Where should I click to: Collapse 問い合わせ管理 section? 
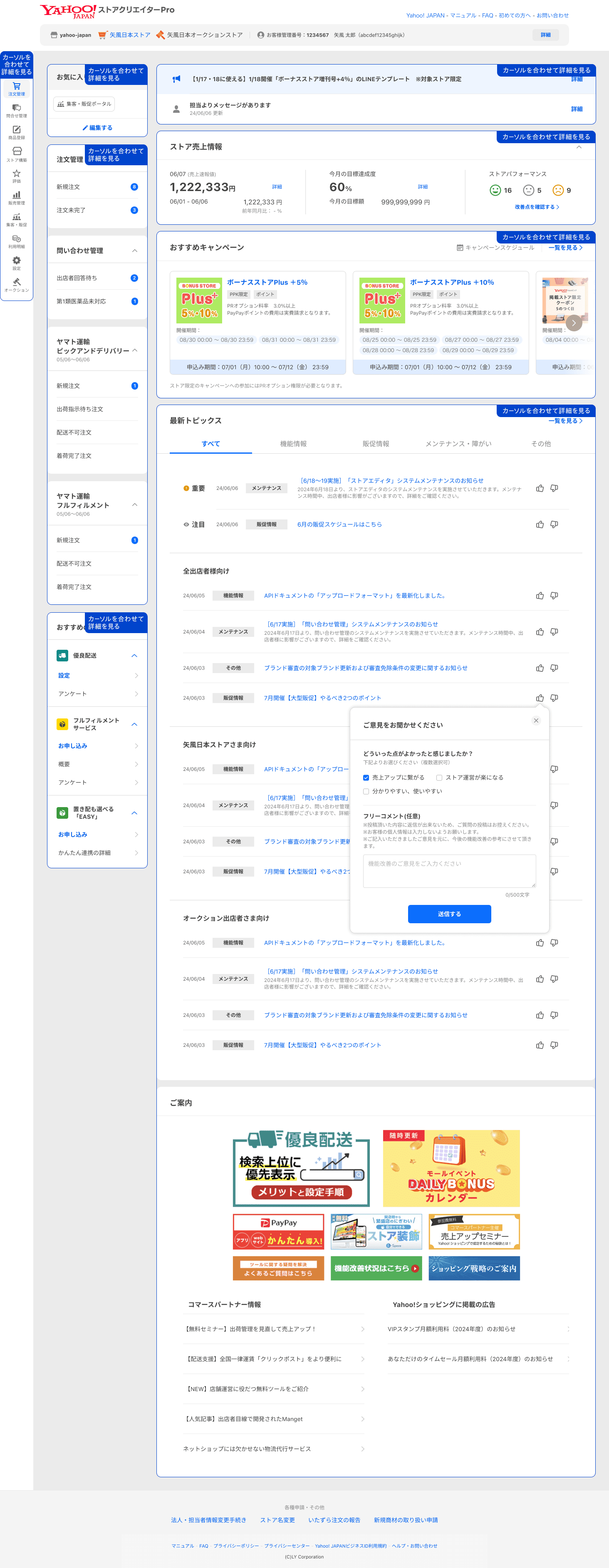coord(134,251)
